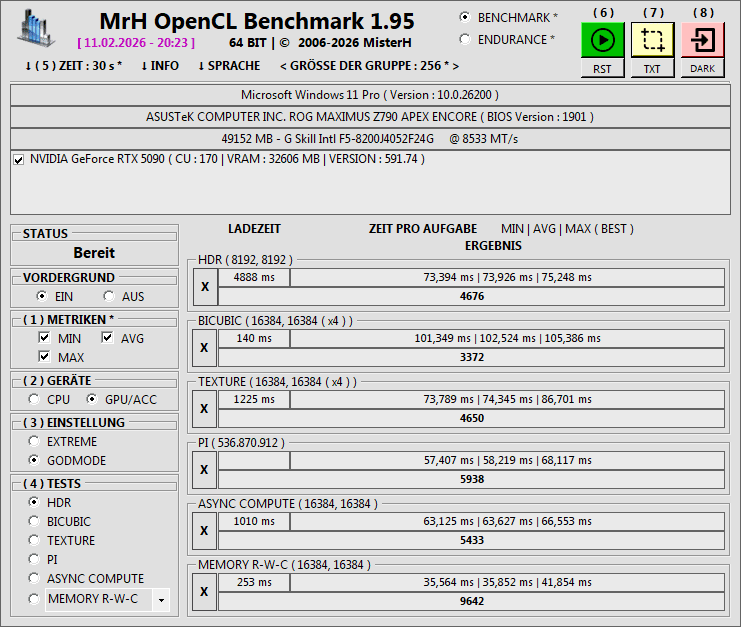The height and width of the screenshot is (627, 741).
Task: Set foreground to EIN
Action: click(x=42, y=296)
